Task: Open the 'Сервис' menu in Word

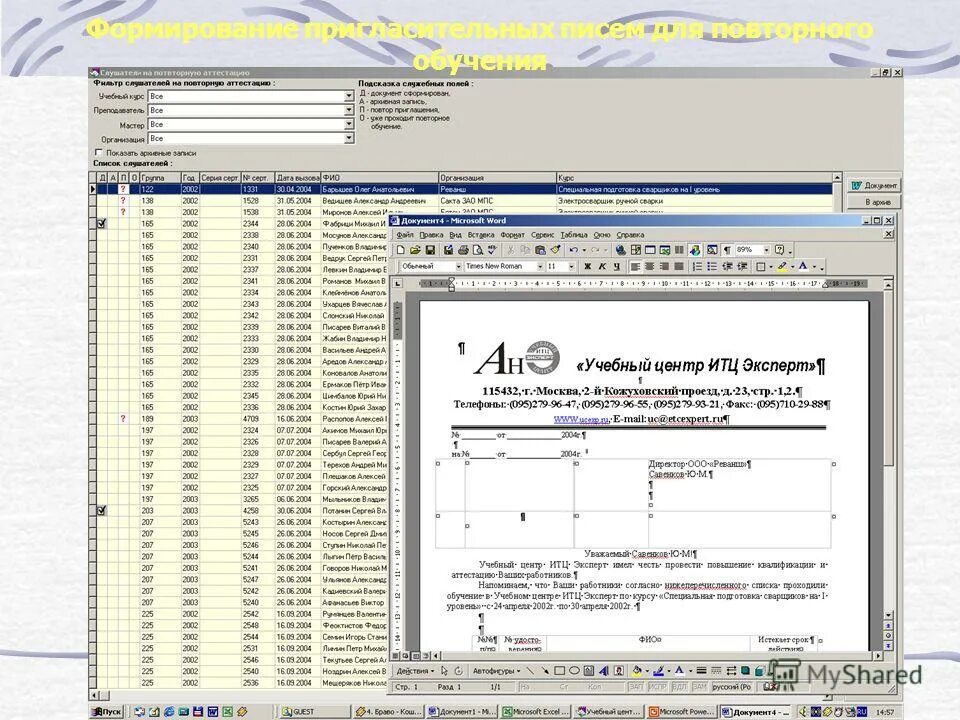Action: point(542,234)
